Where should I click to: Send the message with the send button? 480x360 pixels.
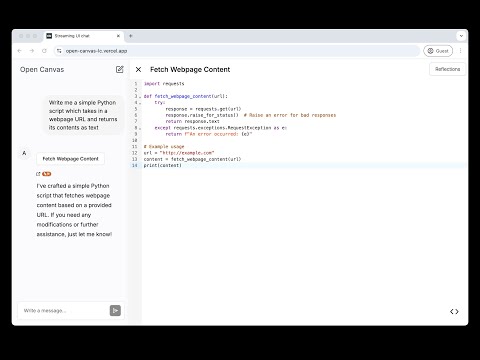[115, 311]
